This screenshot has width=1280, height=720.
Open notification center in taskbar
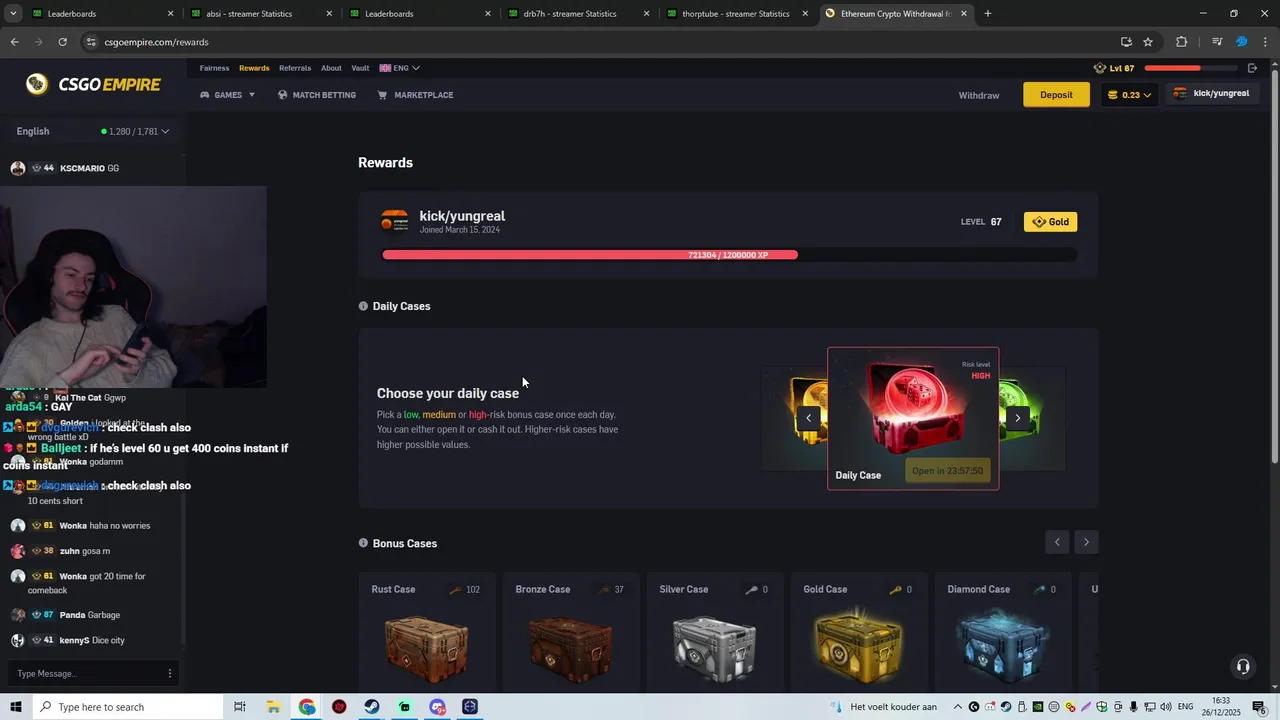(1259, 707)
